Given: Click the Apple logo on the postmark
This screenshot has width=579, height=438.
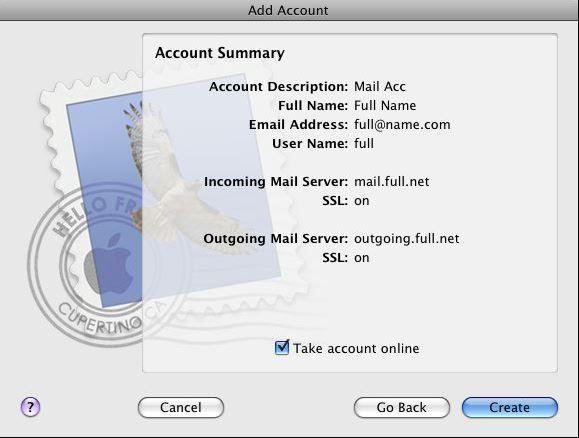Looking at the screenshot, I should tap(111, 264).
